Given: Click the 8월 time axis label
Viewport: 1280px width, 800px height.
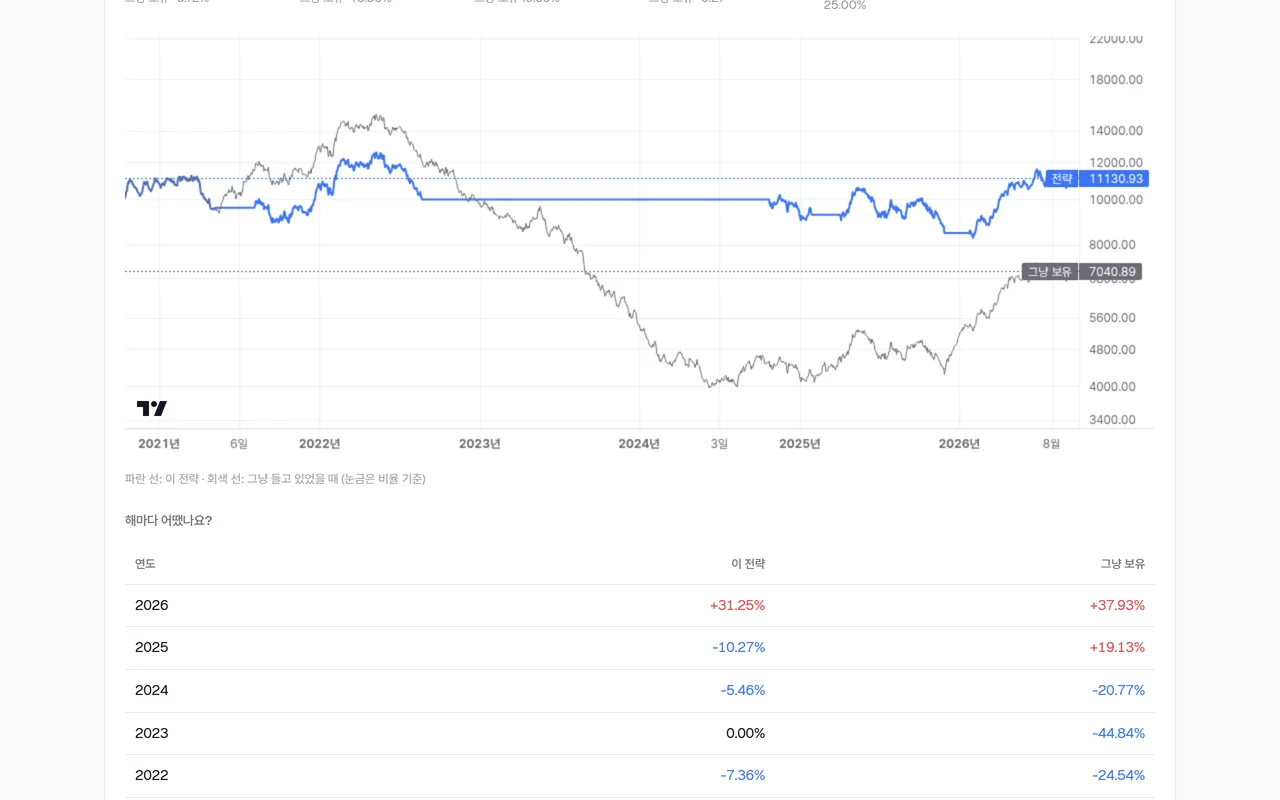Looking at the screenshot, I should click(1051, 444).
